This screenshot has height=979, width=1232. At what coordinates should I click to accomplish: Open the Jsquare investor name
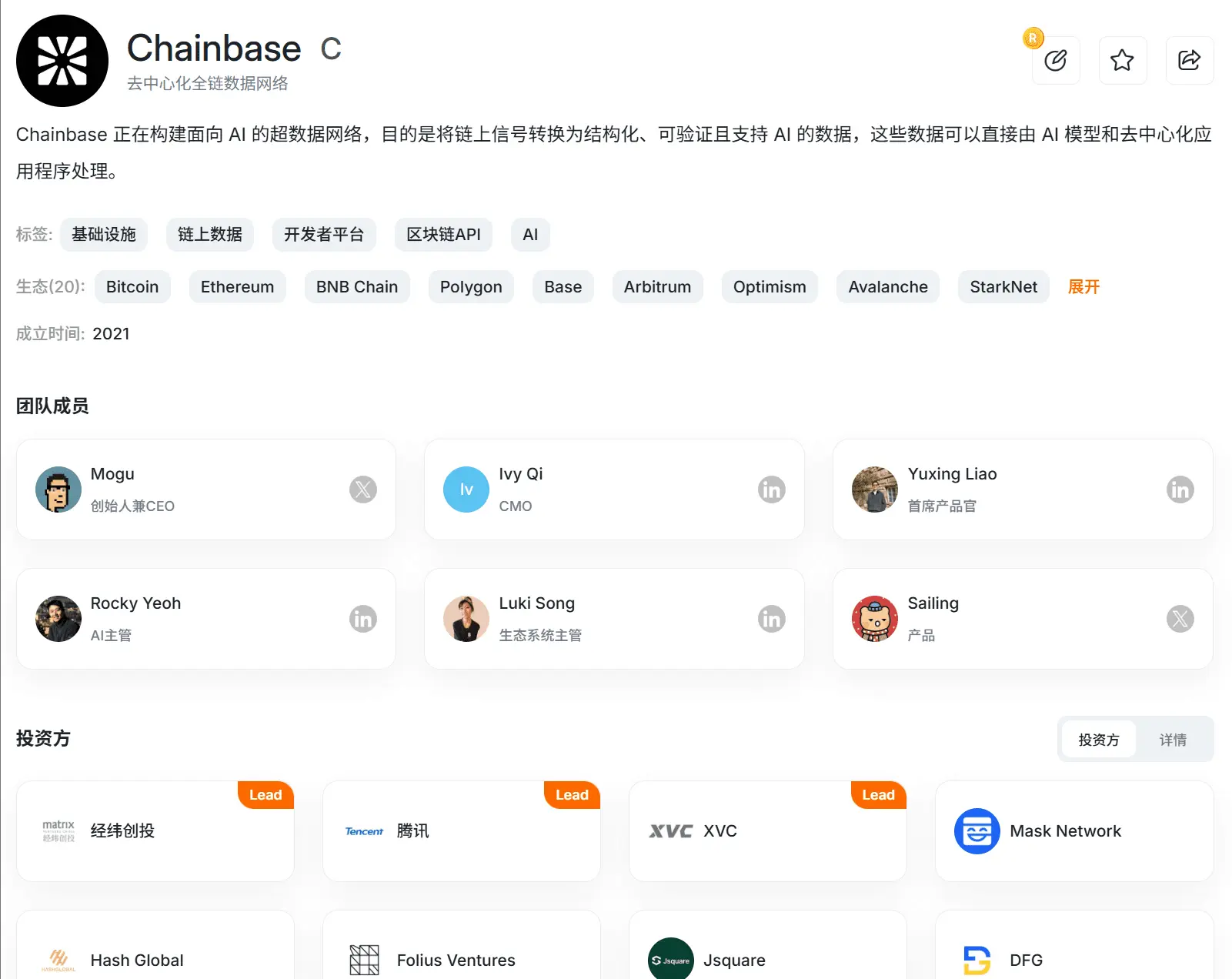tap(734, 961)
